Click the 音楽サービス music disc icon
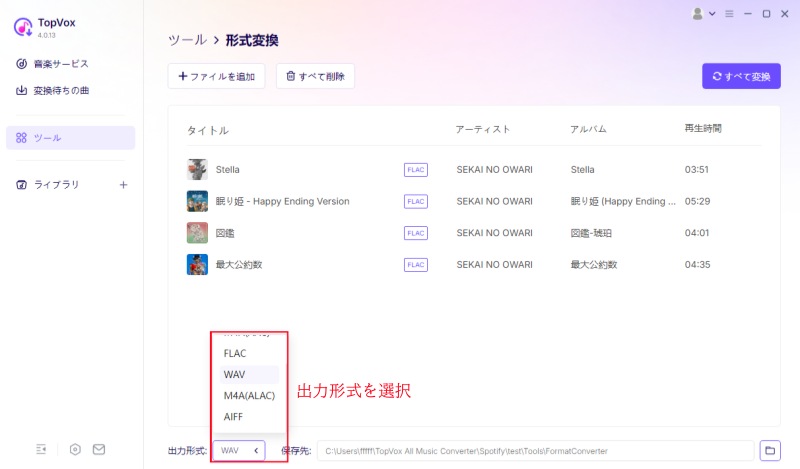Viewport: 800px width, 469px height. (x=21, y=64)
